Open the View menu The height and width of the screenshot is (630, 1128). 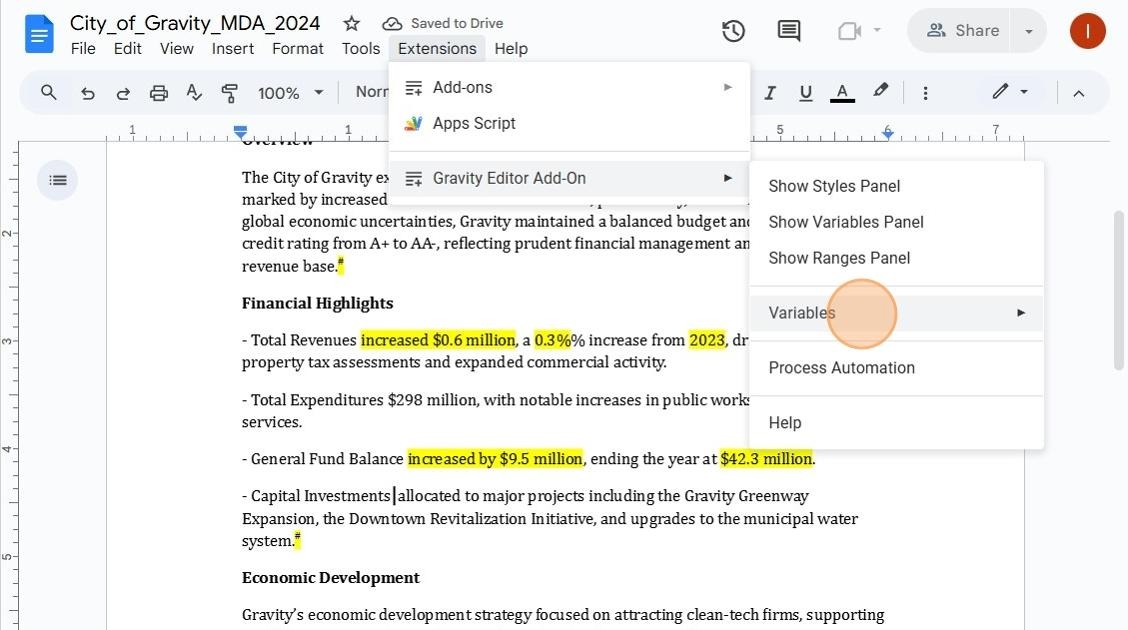176,49
